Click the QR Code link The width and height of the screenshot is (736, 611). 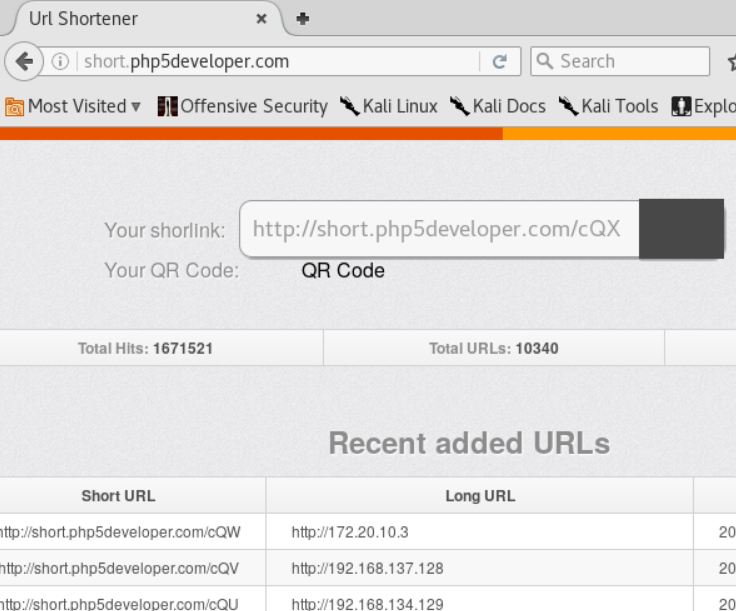click(343, 271)
